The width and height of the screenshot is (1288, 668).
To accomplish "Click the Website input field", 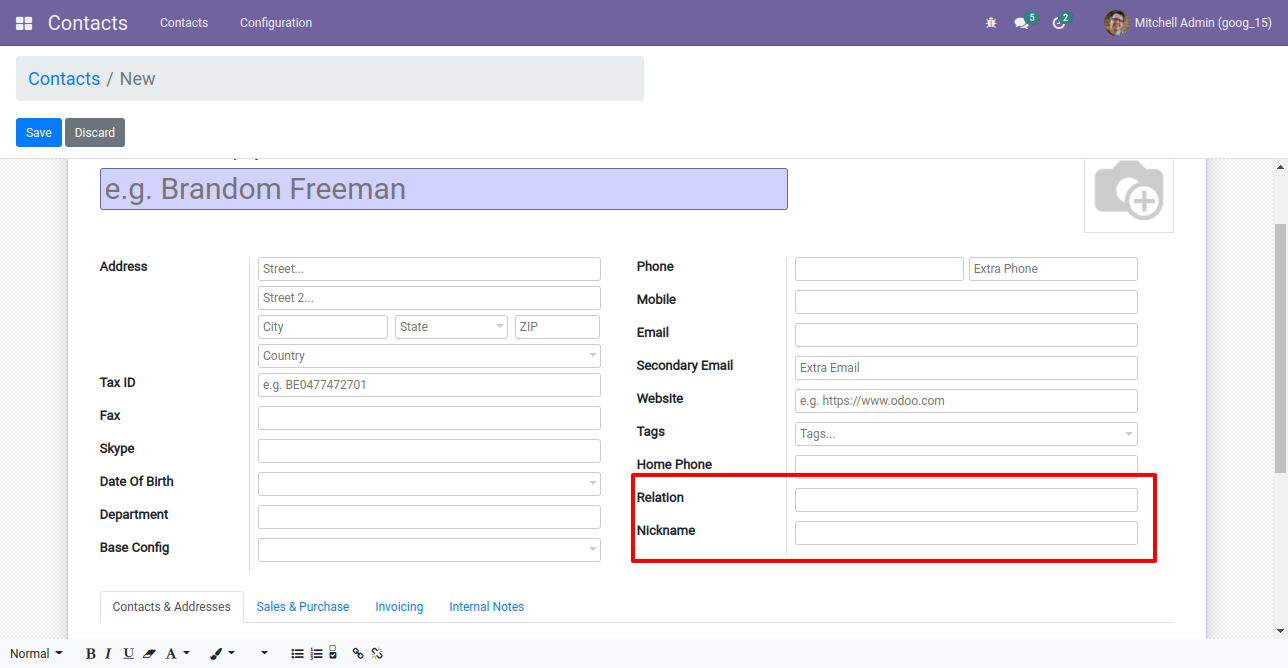I will click(966, 401).
